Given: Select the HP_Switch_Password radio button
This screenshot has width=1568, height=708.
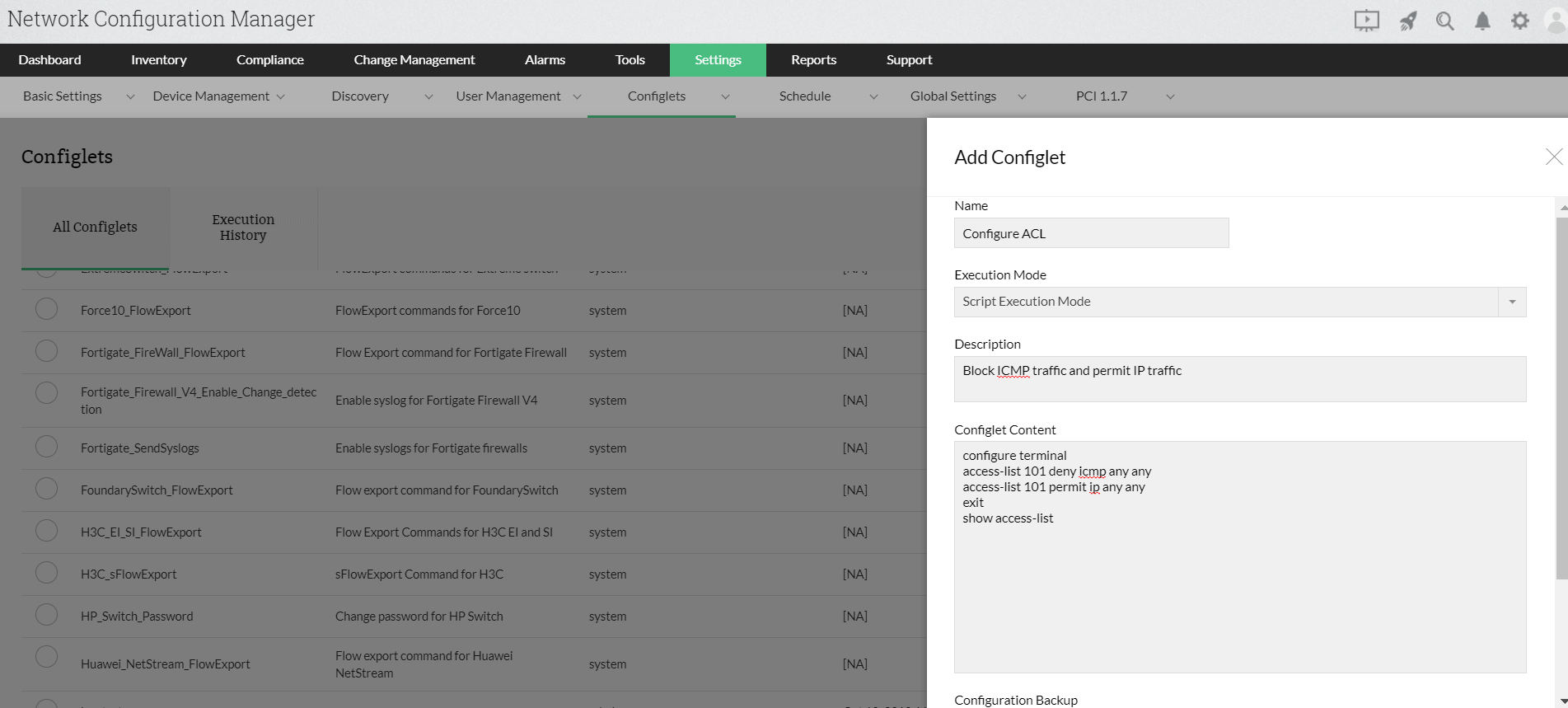Looking at the screenshot, I should [x=47, y=615].
